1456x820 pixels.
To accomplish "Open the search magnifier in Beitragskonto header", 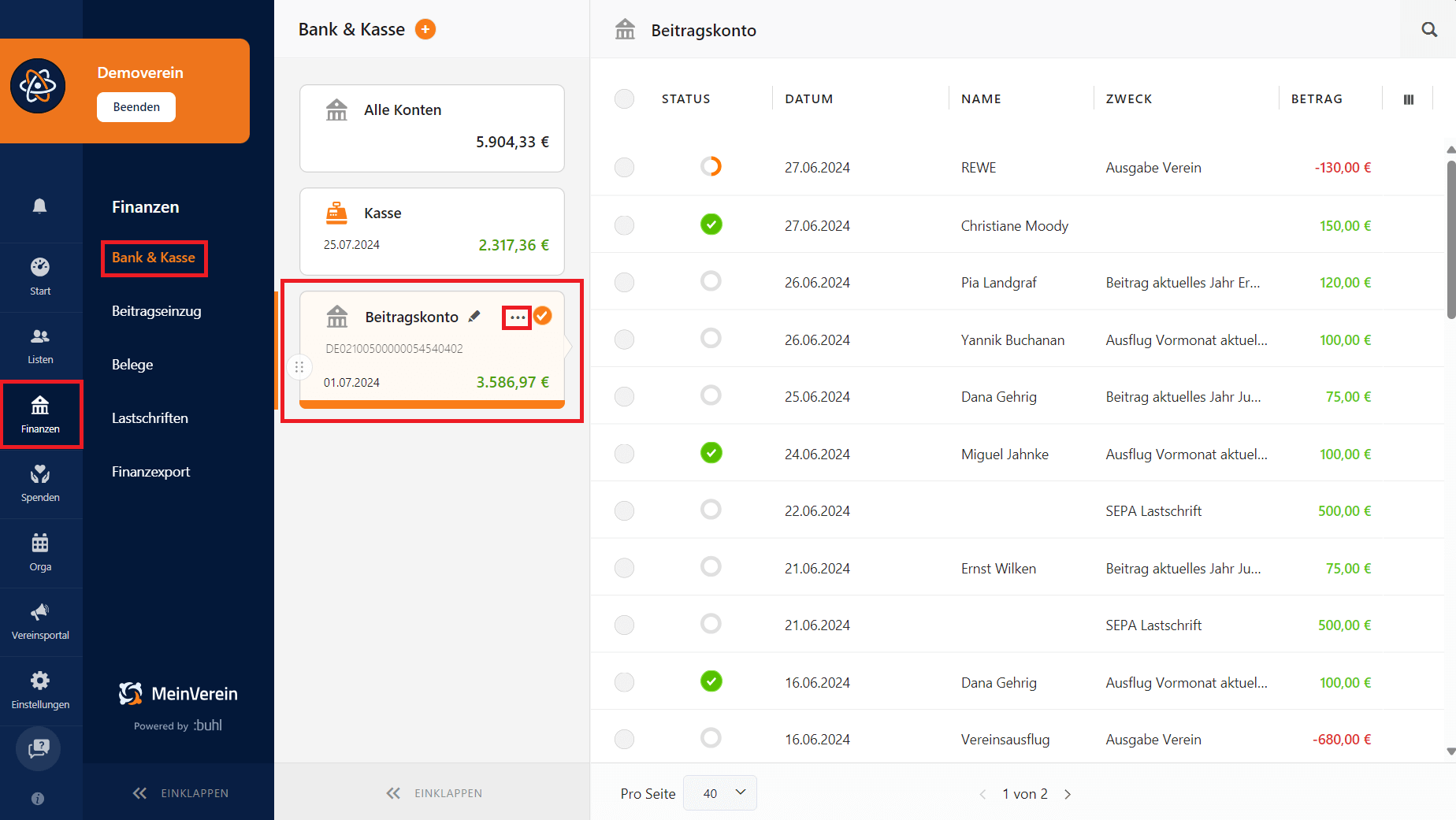I will (1429, 30).
